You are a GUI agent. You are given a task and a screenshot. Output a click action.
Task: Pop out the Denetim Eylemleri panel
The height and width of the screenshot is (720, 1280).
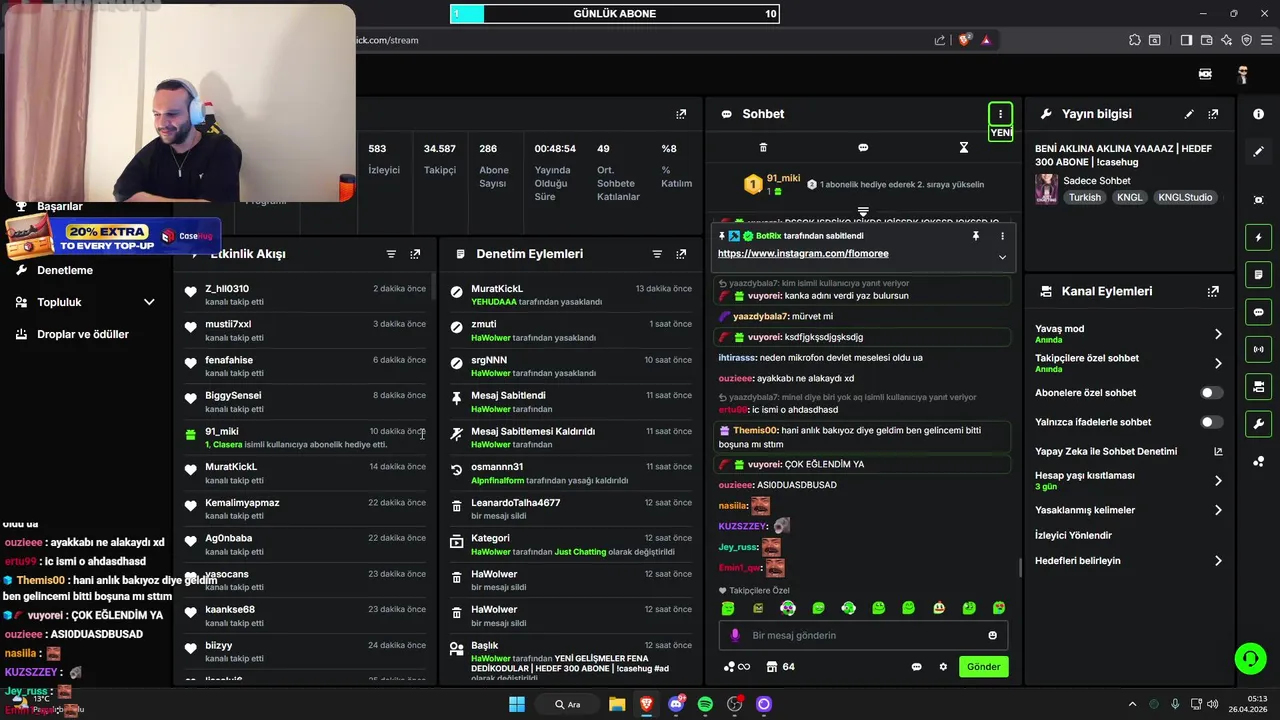pyautogui.click(x=681, y=254)
